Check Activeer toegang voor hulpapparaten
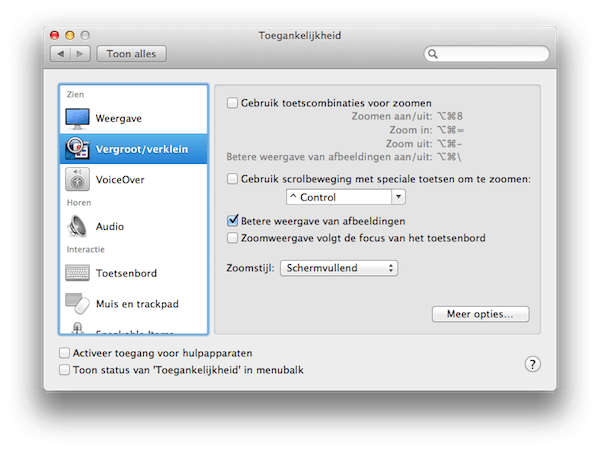 coord(64,353)
